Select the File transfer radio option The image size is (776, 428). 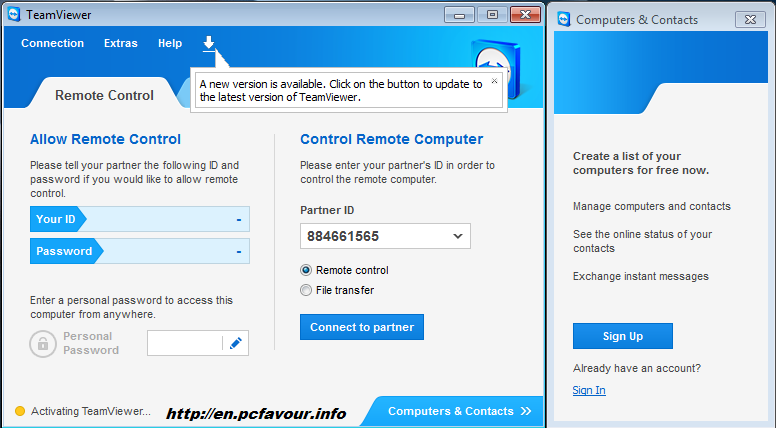tap(306, 290)
